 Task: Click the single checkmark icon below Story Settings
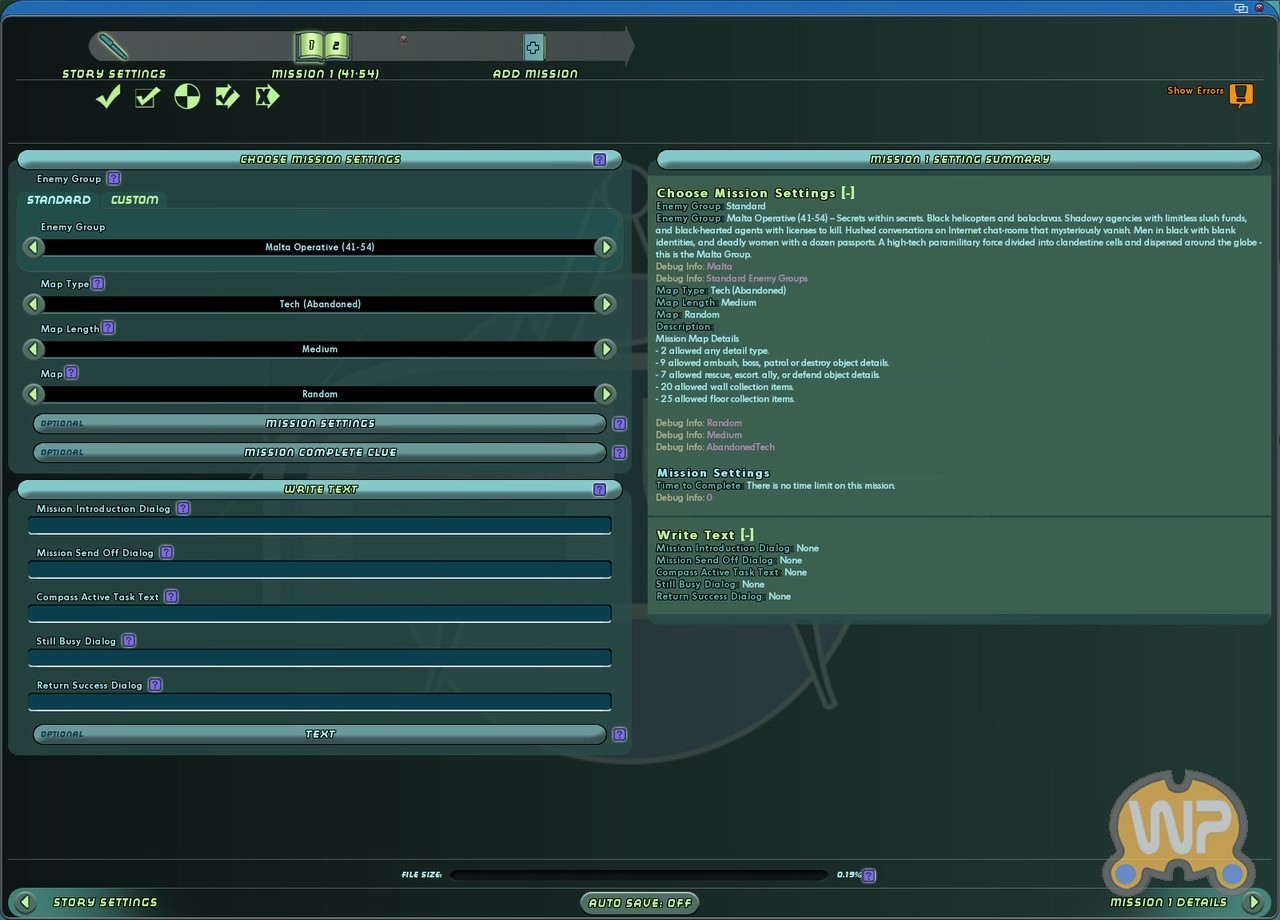point(108,97)
